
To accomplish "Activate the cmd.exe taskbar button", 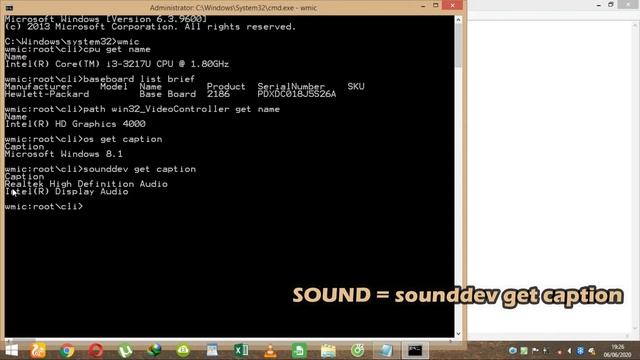I will [x=415, y=351].
